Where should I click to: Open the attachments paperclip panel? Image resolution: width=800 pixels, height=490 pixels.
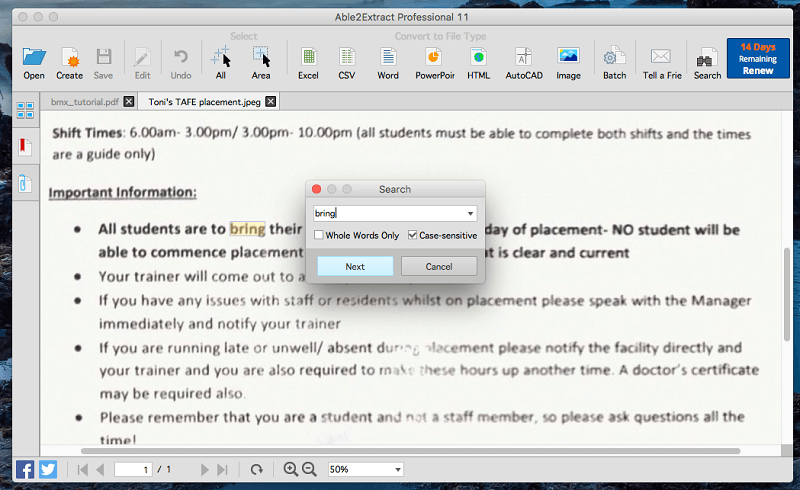(25, 183)
